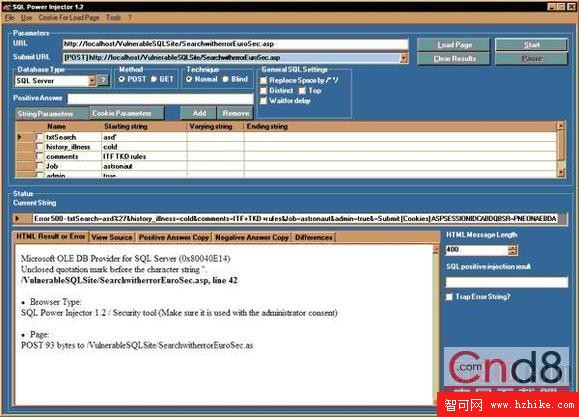Viewport: 579px width, 417px height.
Task: Select the astronaut starting string cell
Action: (x=144, y=166)
